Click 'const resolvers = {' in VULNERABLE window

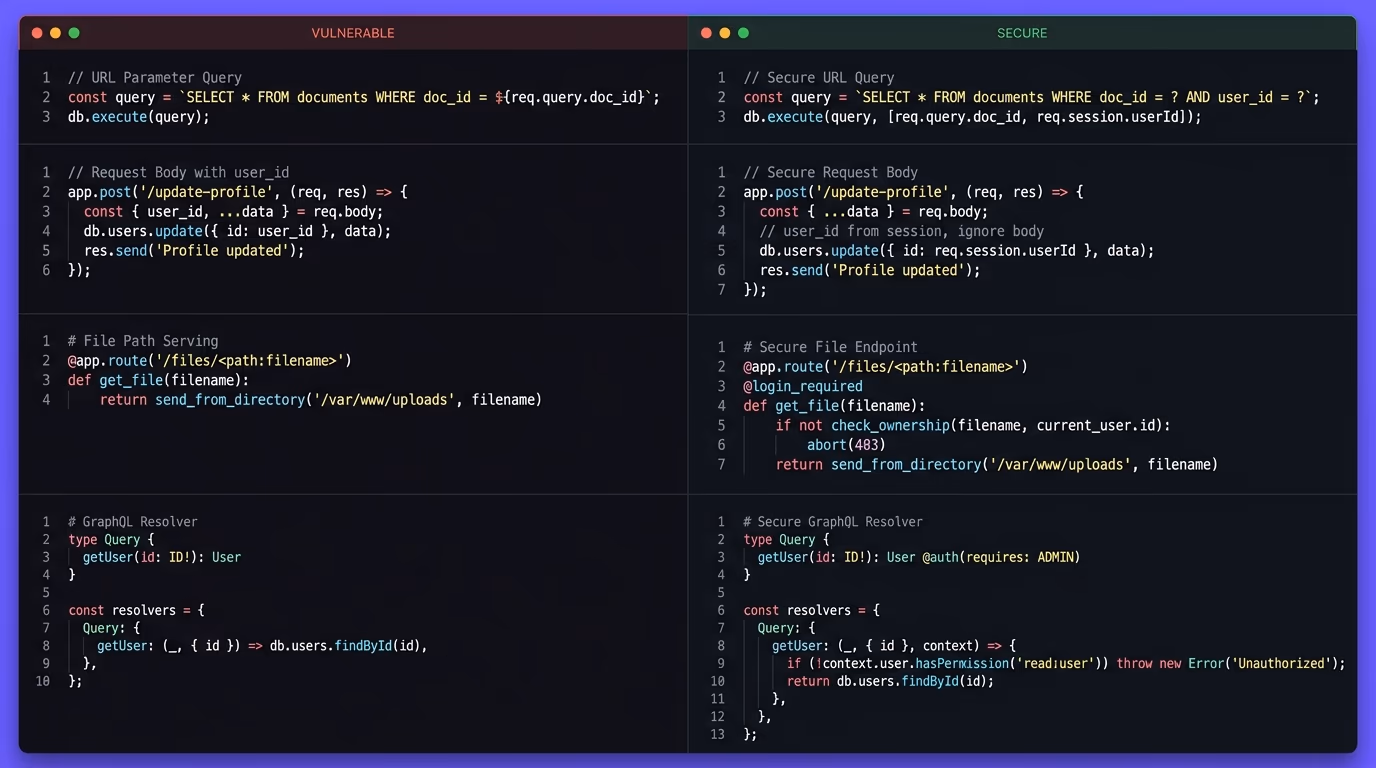click(136, 610)
